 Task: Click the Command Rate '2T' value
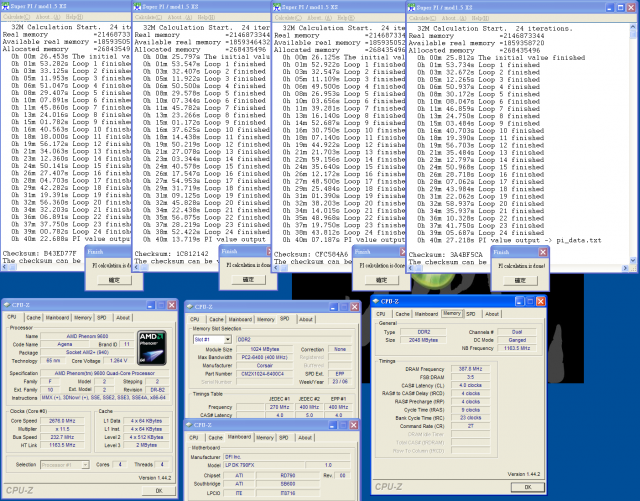(470, 426)
